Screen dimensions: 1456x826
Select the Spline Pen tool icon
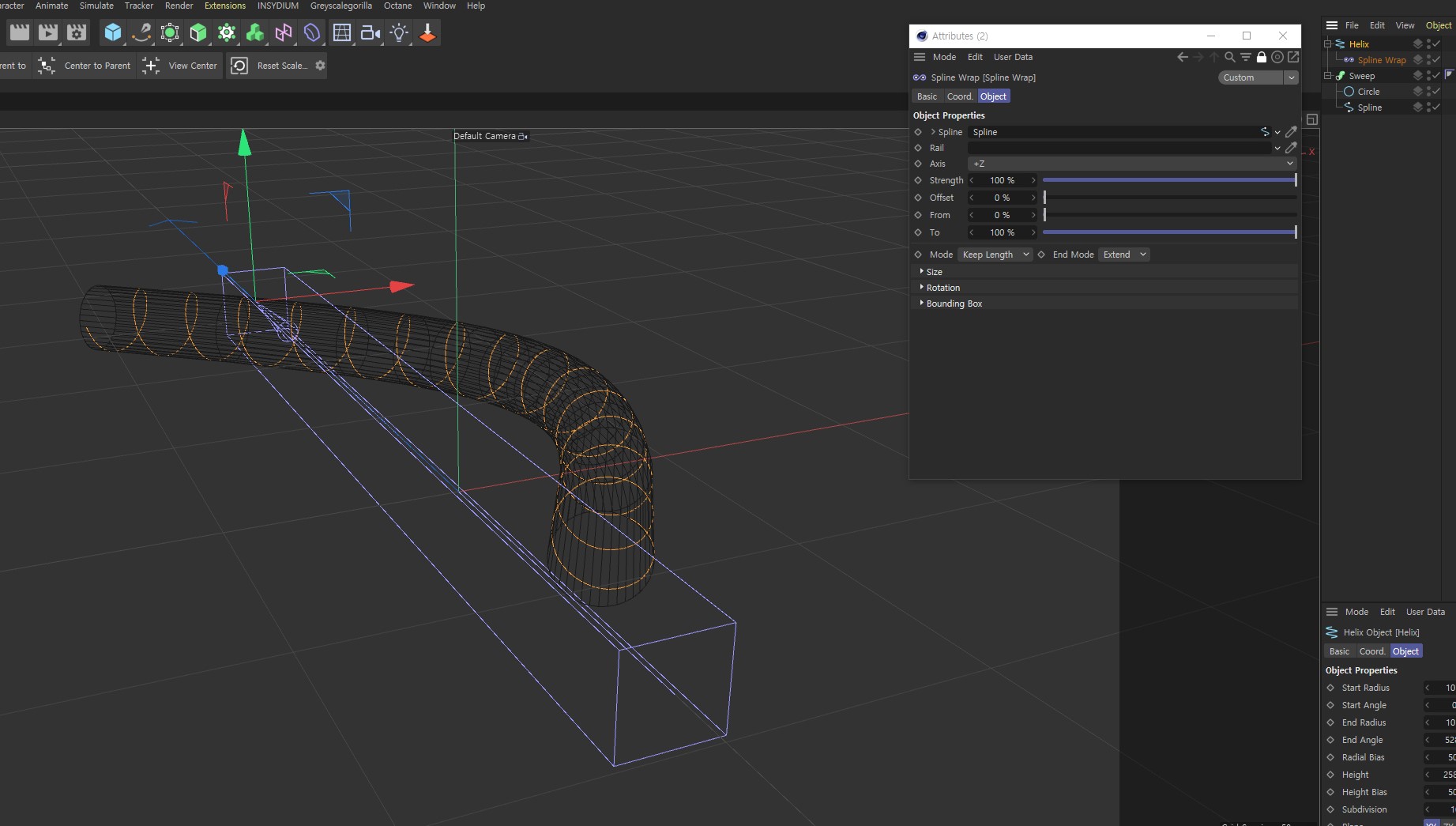(x=141, y=32)
